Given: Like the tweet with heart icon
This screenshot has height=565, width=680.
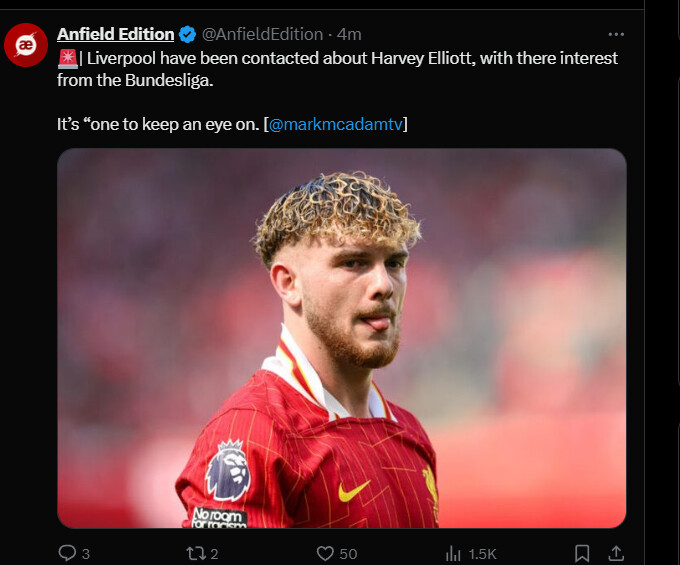Looking at the screenshot, I should pyautogui.click(x=325, y=553).
